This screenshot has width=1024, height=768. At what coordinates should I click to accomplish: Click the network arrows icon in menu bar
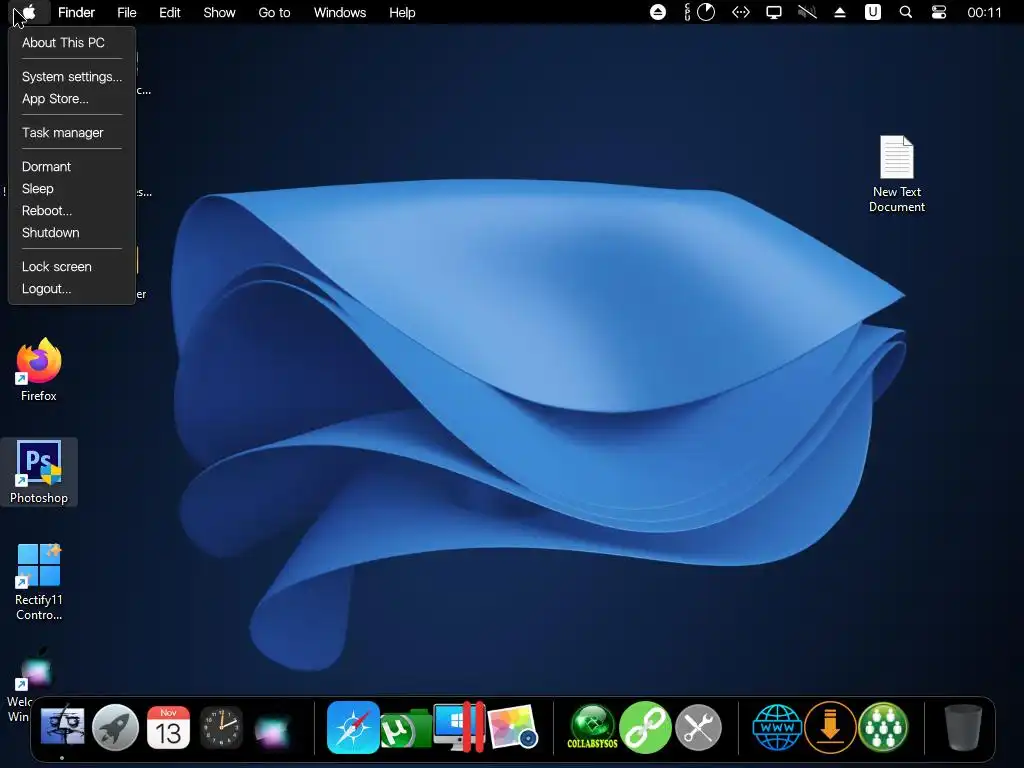coord(741,12)
